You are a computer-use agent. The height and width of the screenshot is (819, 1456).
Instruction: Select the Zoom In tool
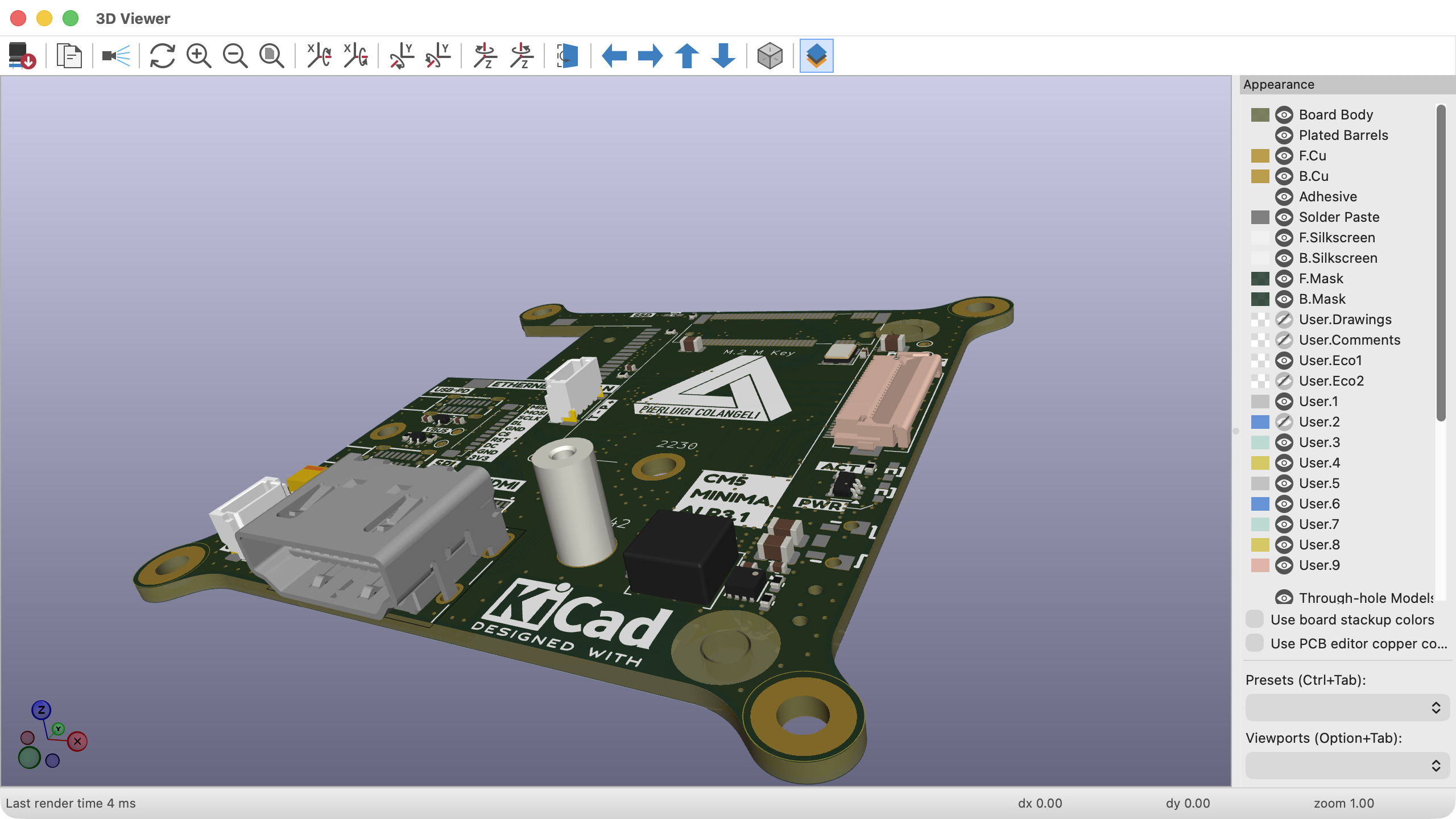(x=200, y=56)
